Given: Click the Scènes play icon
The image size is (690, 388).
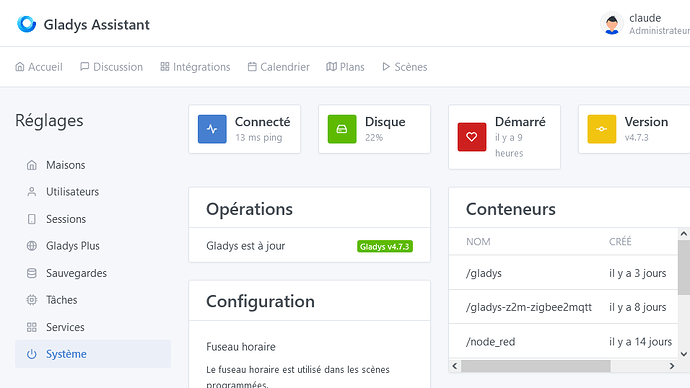Looking at the screenshot, I should coord(386,66).
